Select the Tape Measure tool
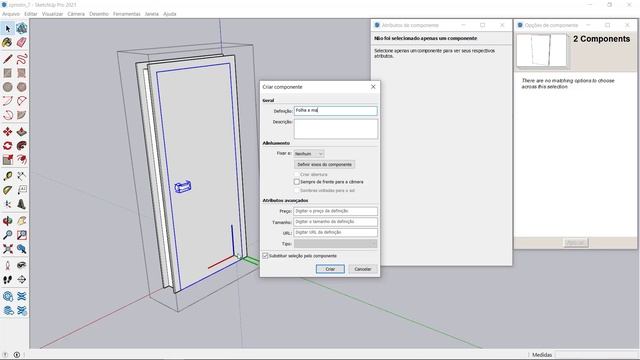Screen dimensions: 640x360 click(x=8, y=176)
